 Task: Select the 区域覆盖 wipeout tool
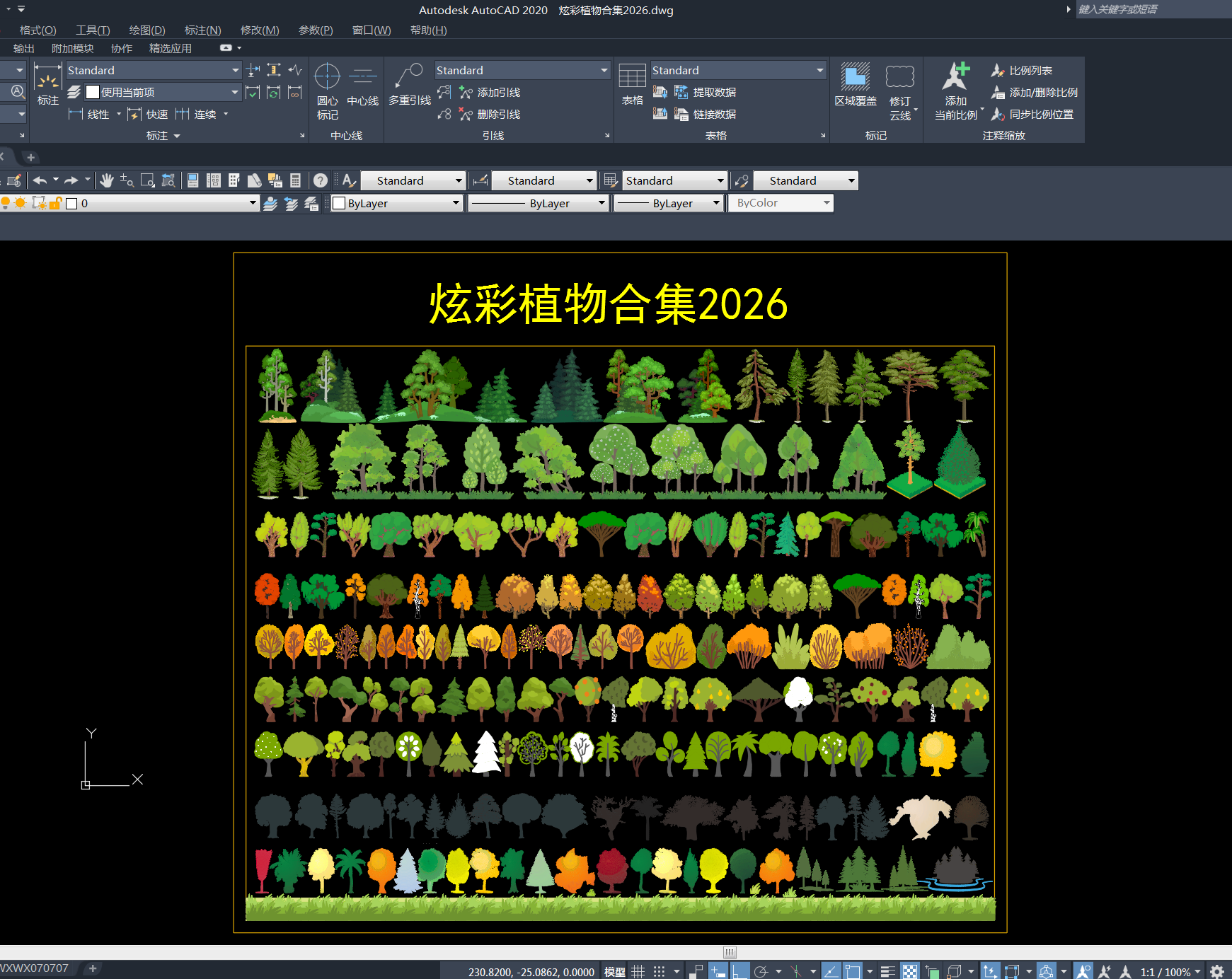pos(856,85)
